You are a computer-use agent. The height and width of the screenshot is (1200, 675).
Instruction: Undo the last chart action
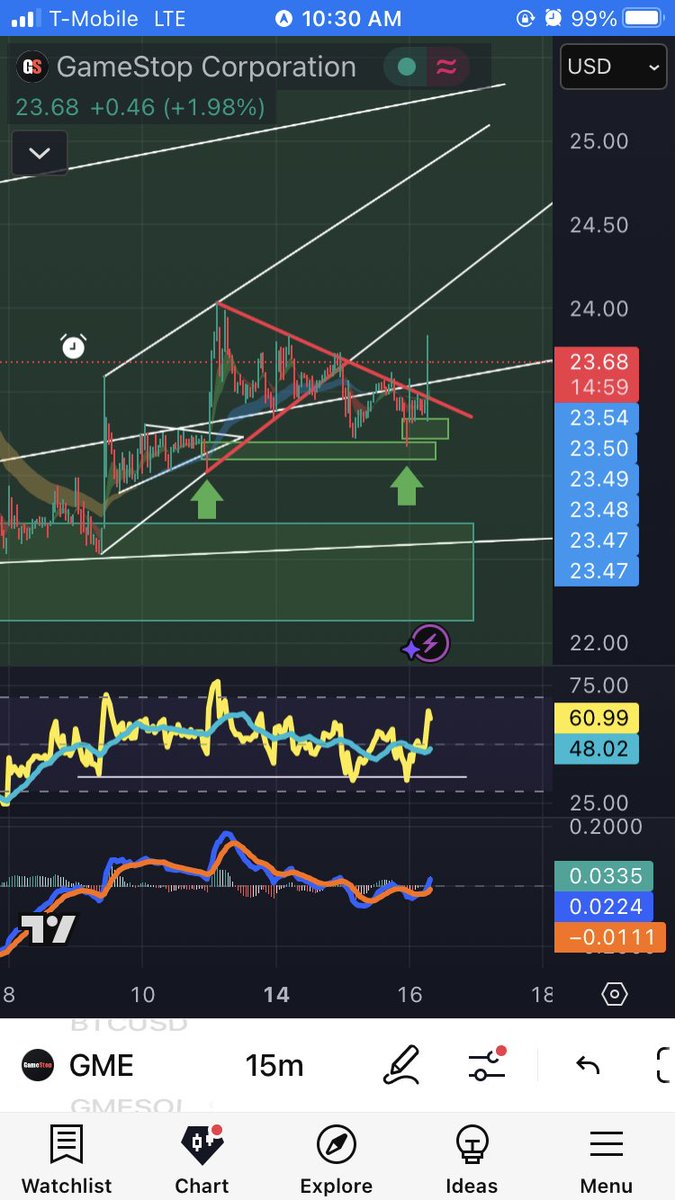(x=588, y=1066)
